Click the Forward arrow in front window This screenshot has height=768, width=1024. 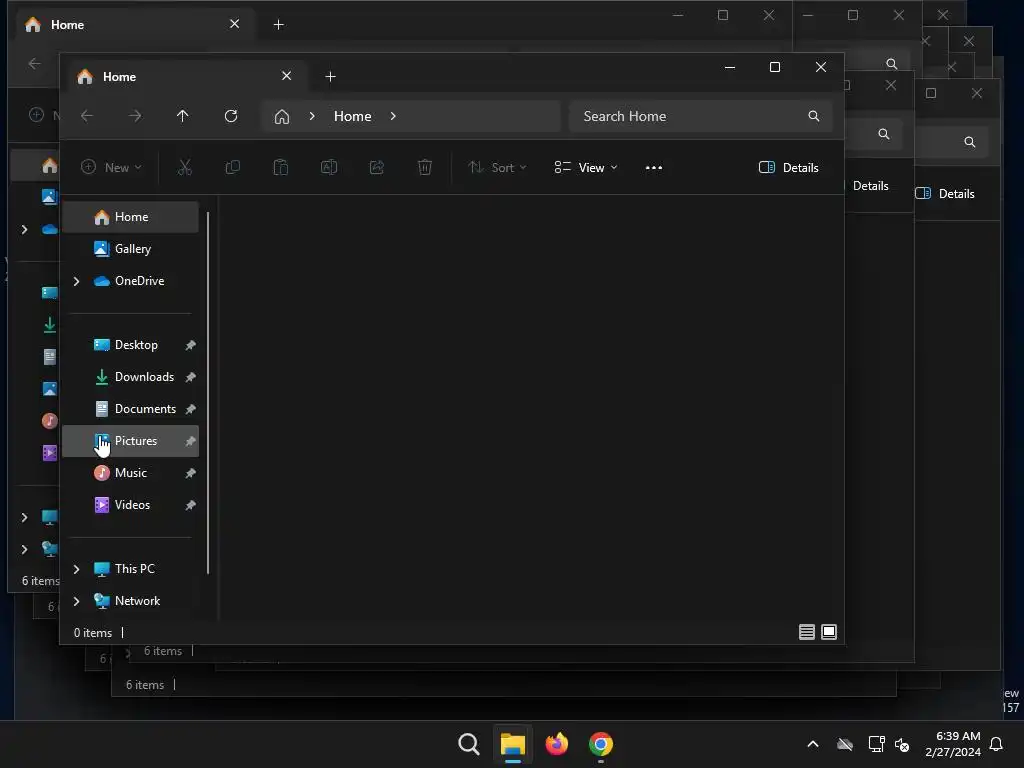pos(135,116)
